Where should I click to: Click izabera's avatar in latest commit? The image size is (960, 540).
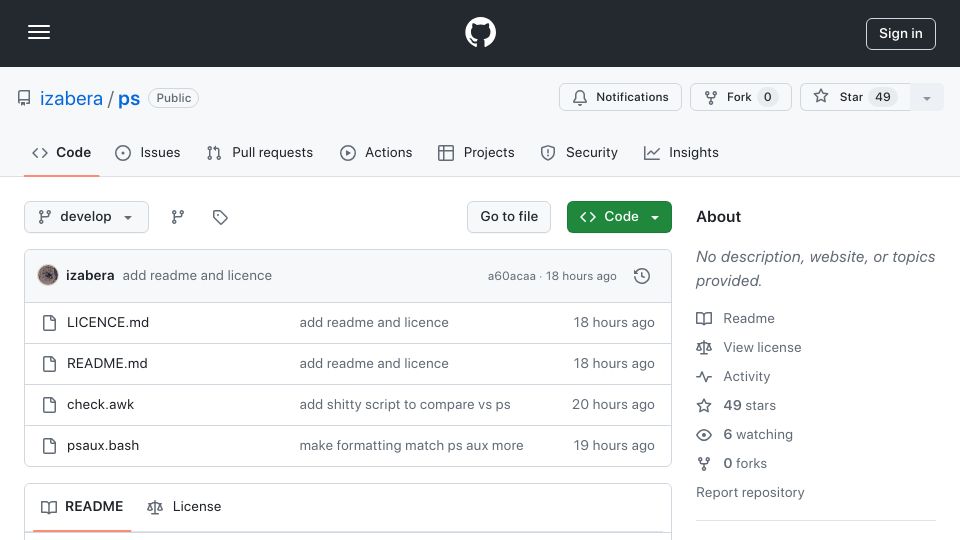(48, 276)
